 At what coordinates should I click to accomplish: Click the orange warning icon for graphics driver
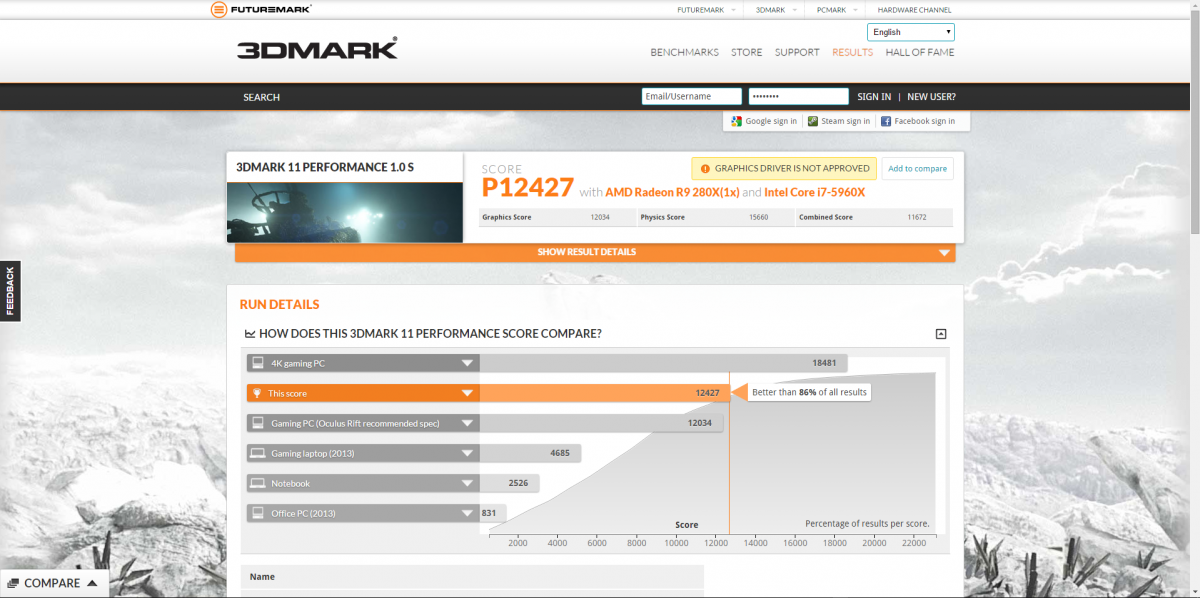705,169
